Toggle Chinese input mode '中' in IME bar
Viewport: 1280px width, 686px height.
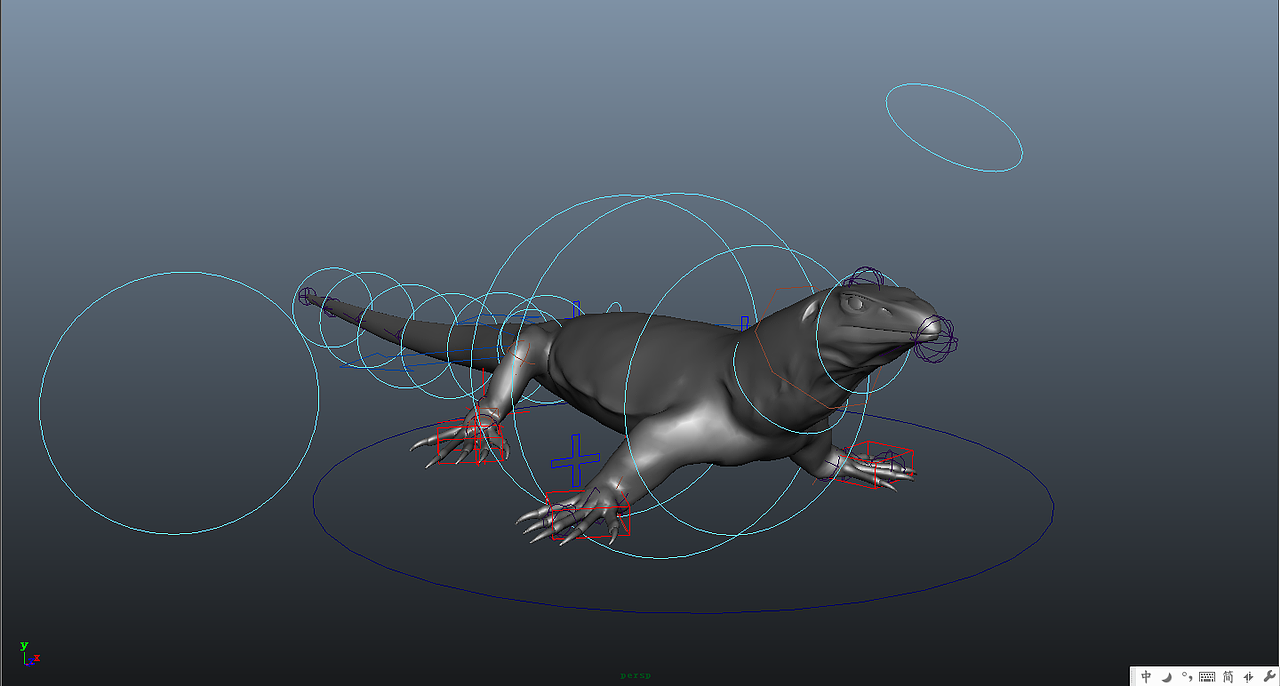coord(1146,677)
